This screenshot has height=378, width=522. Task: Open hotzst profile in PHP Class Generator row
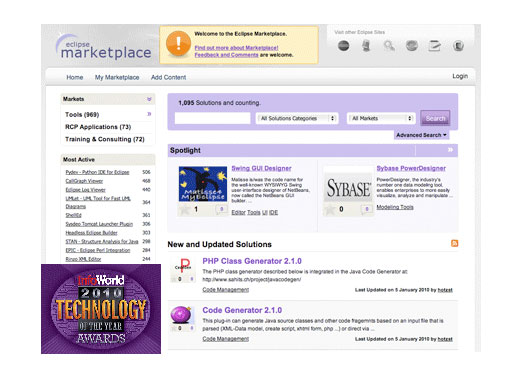tap(445, 290)
